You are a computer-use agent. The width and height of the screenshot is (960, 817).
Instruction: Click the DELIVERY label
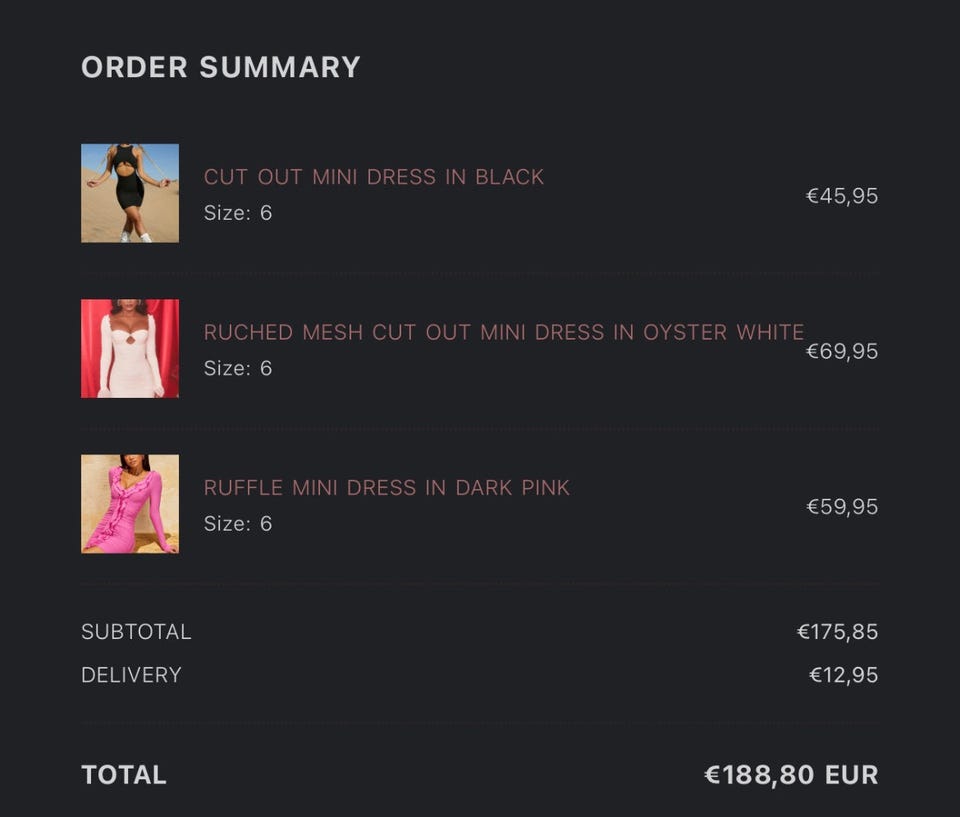click(131, 675)
